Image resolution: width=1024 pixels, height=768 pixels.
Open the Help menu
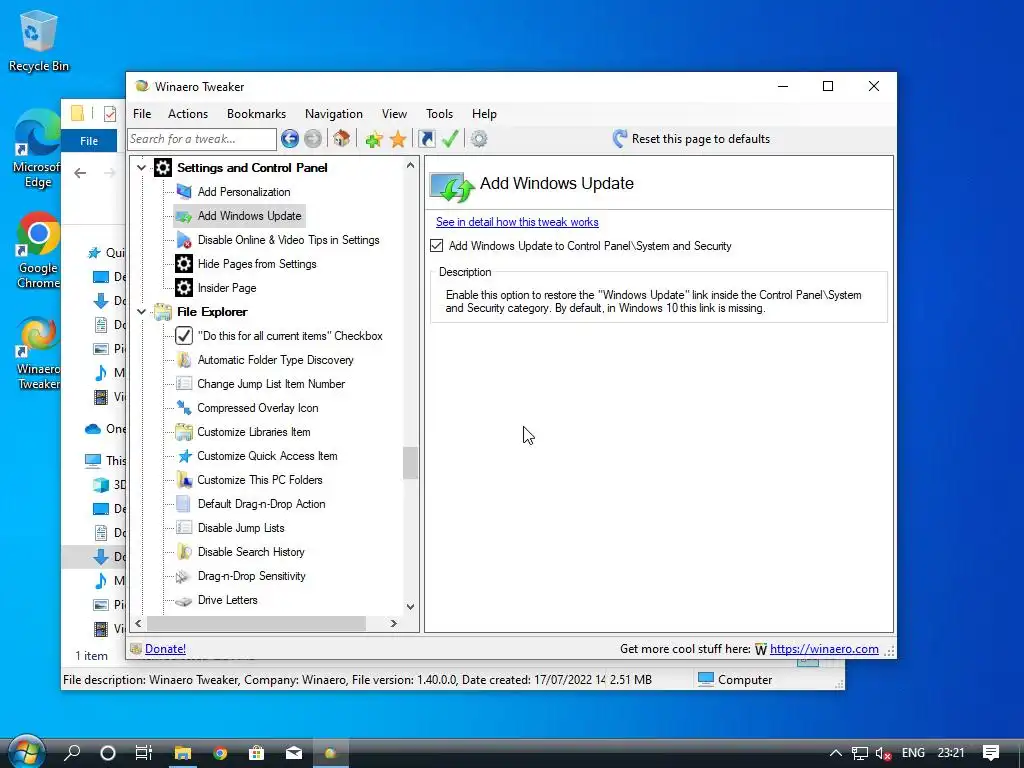pos(484,114)
